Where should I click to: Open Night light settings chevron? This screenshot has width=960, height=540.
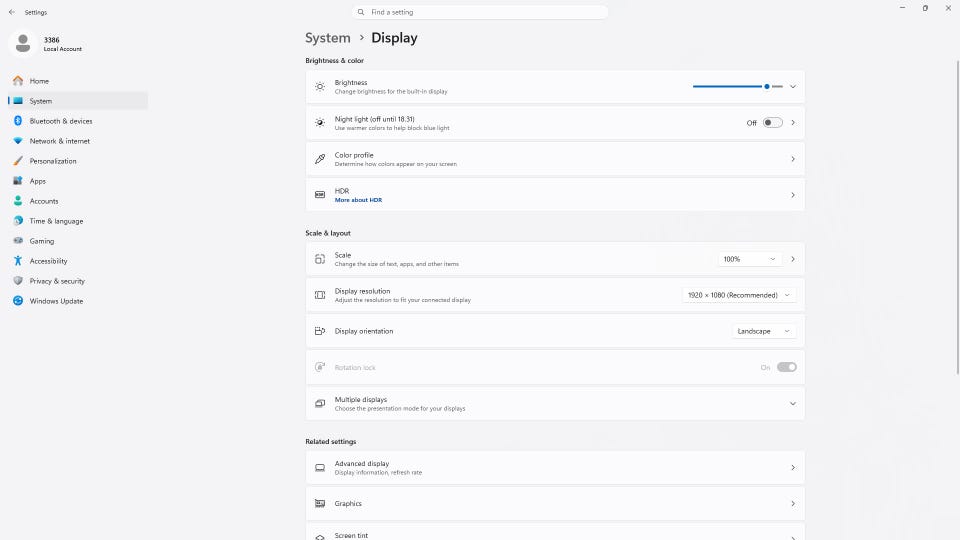tap(793, 123)
